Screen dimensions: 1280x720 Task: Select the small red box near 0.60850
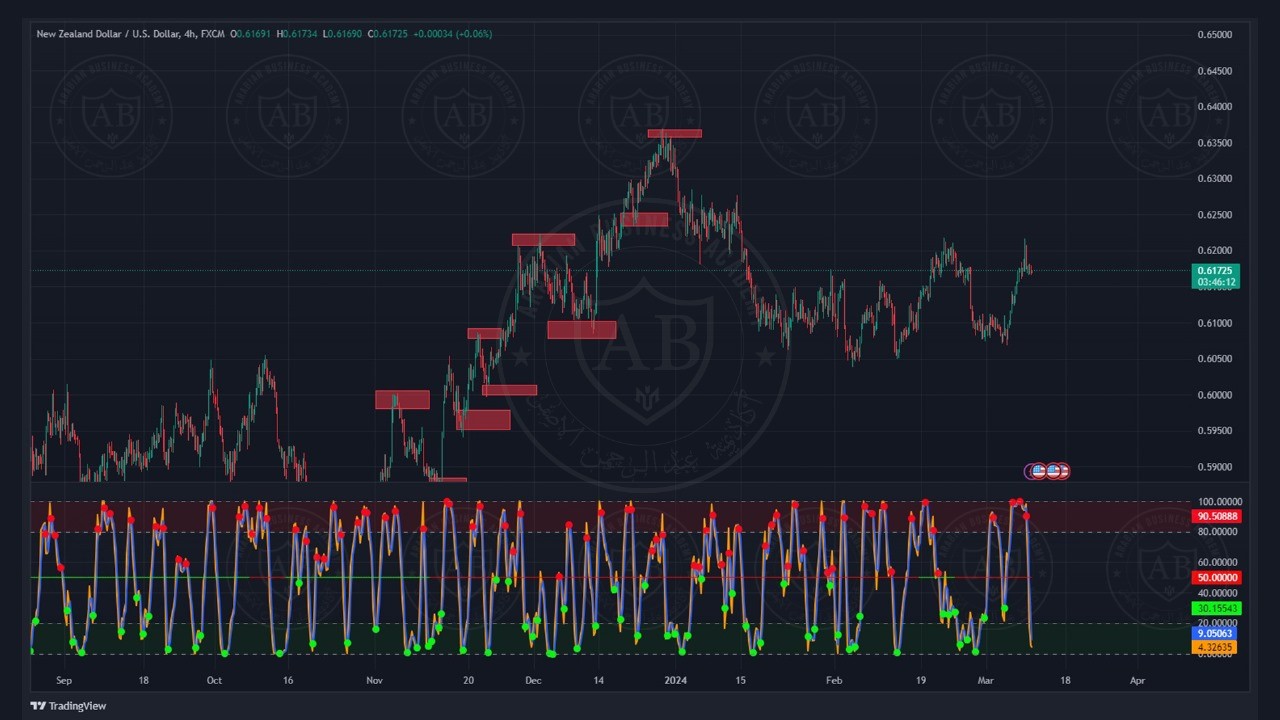pyautogui.click(x=484, y=334)
